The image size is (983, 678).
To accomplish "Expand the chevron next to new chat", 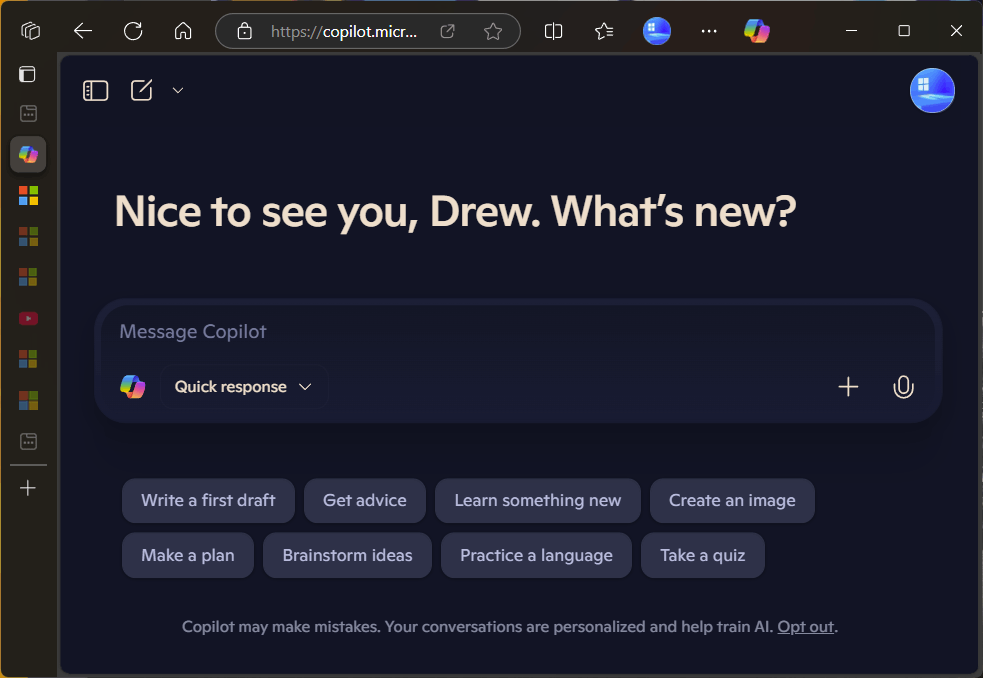I will (x=178, y=90).
